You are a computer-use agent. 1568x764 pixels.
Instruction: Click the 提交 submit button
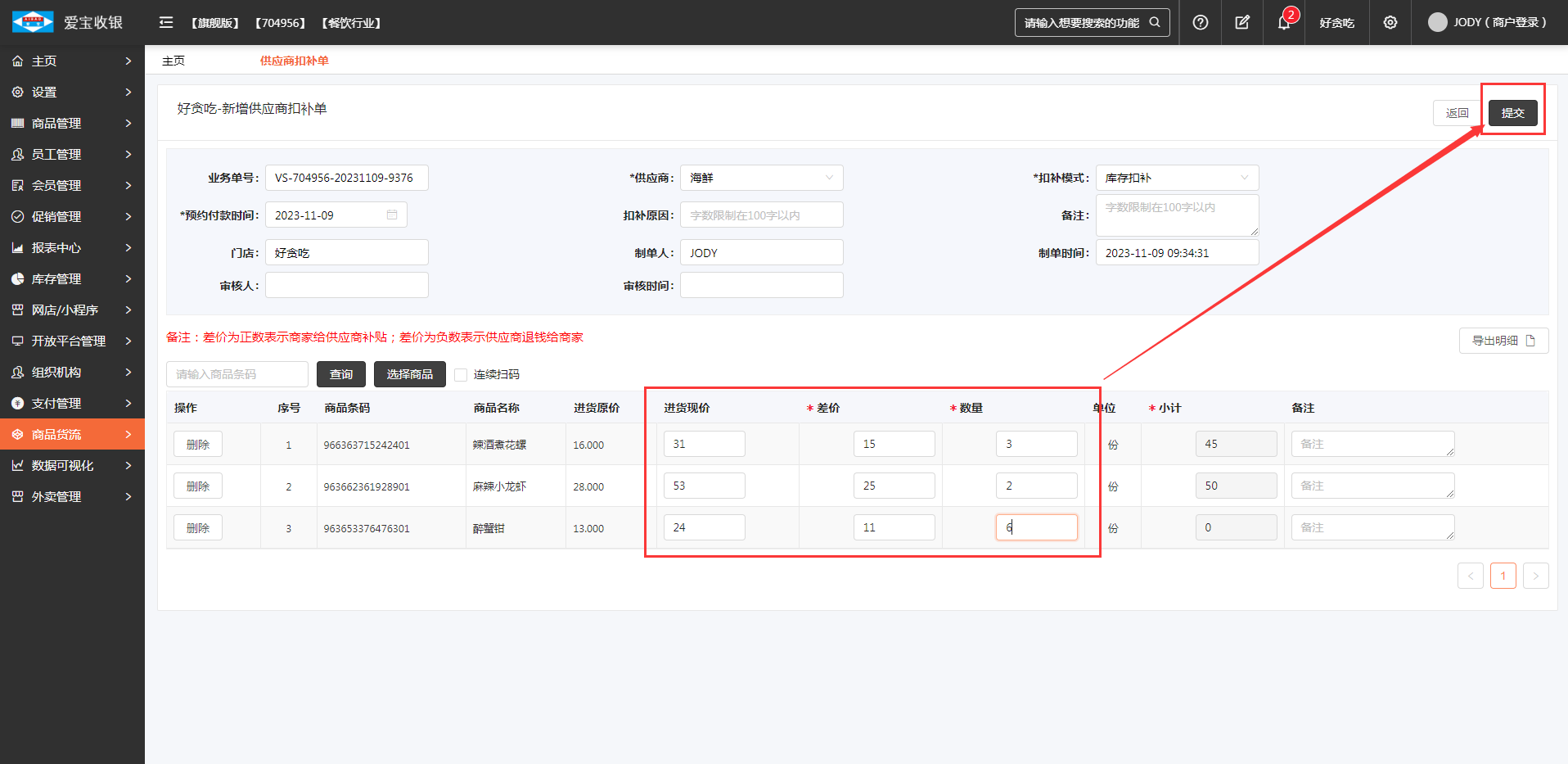(1512, 113)
